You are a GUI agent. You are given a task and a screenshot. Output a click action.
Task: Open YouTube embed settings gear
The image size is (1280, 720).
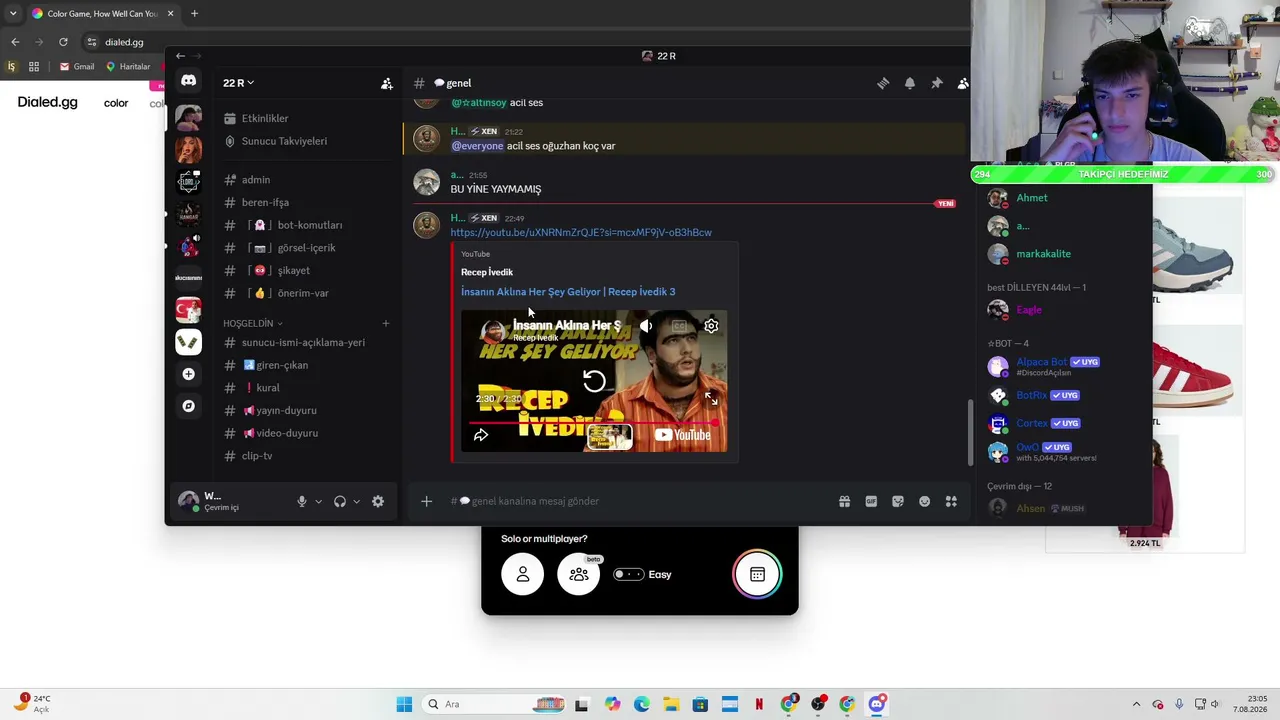pyautogui.click(x=711, y=325)
